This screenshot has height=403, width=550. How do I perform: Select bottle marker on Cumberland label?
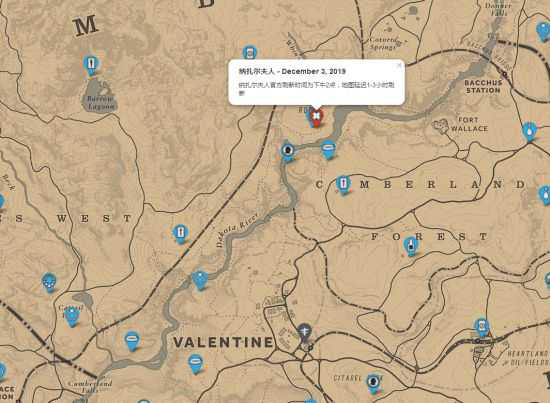click(343, 184)
